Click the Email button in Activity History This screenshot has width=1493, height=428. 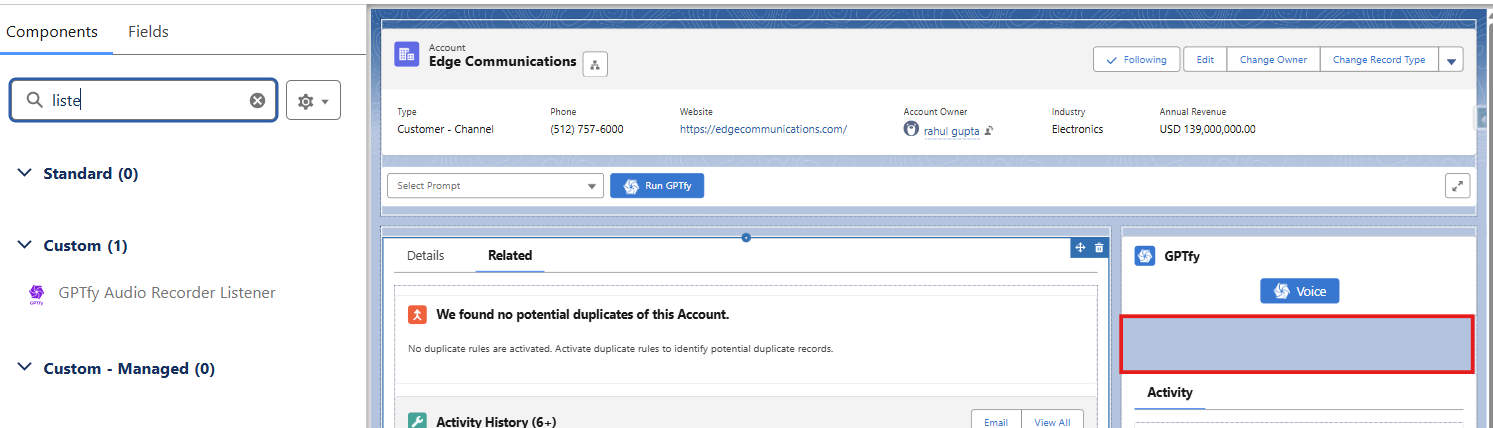[996, 422]
